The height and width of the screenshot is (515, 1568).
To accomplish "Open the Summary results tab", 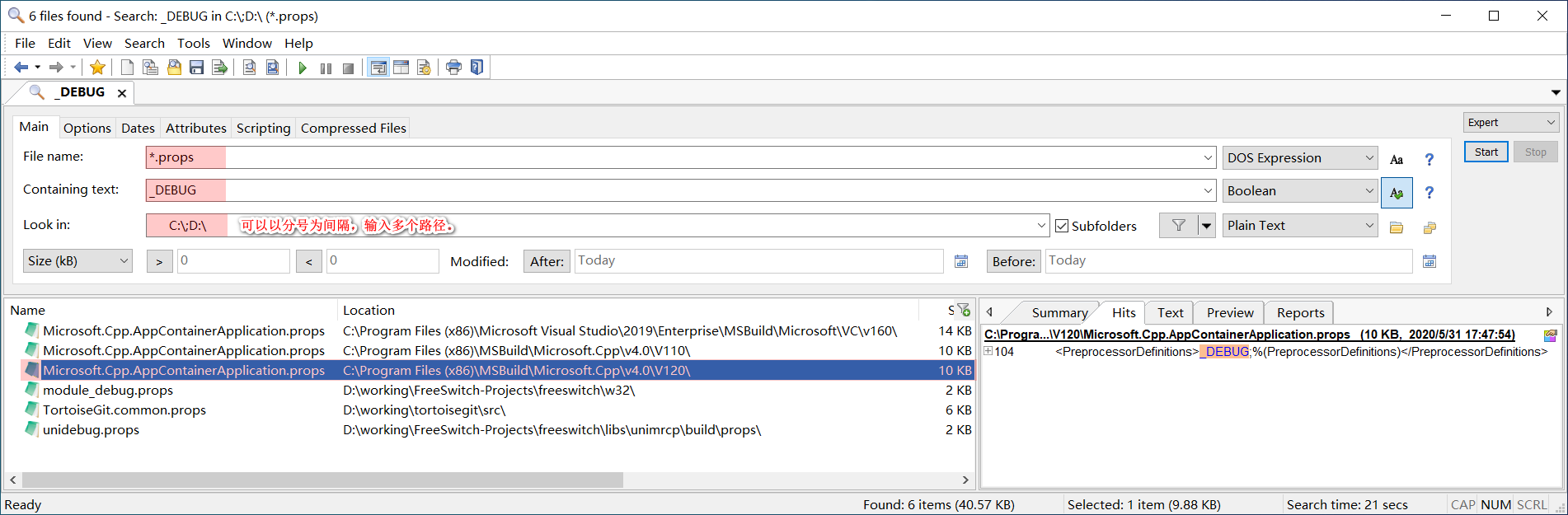I will [x=1059, y=312].
